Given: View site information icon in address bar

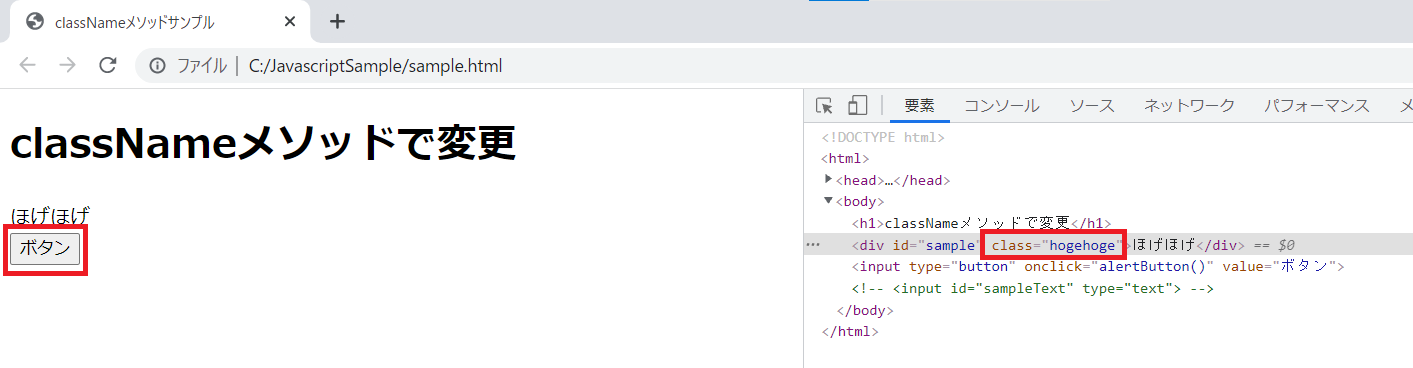Looking at the screenshot, I should tap(157, 66).
